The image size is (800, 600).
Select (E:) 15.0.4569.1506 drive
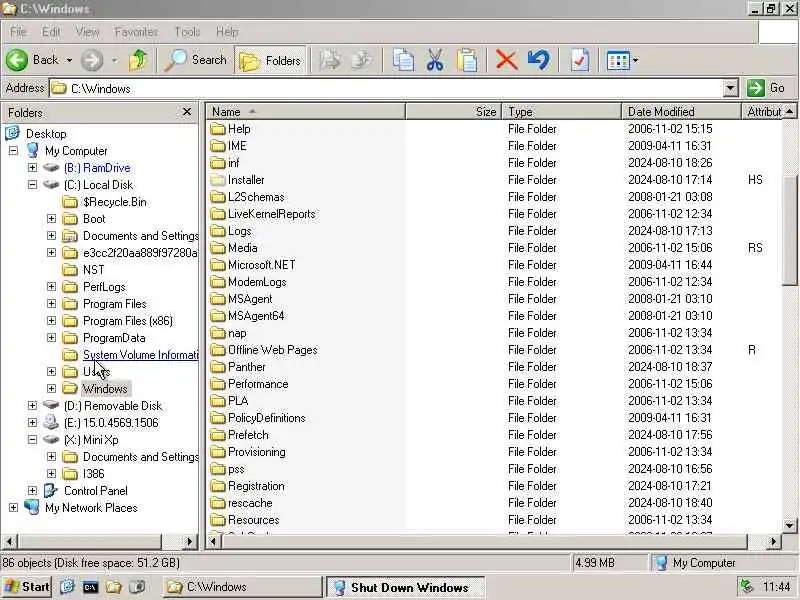click(111, 423)
